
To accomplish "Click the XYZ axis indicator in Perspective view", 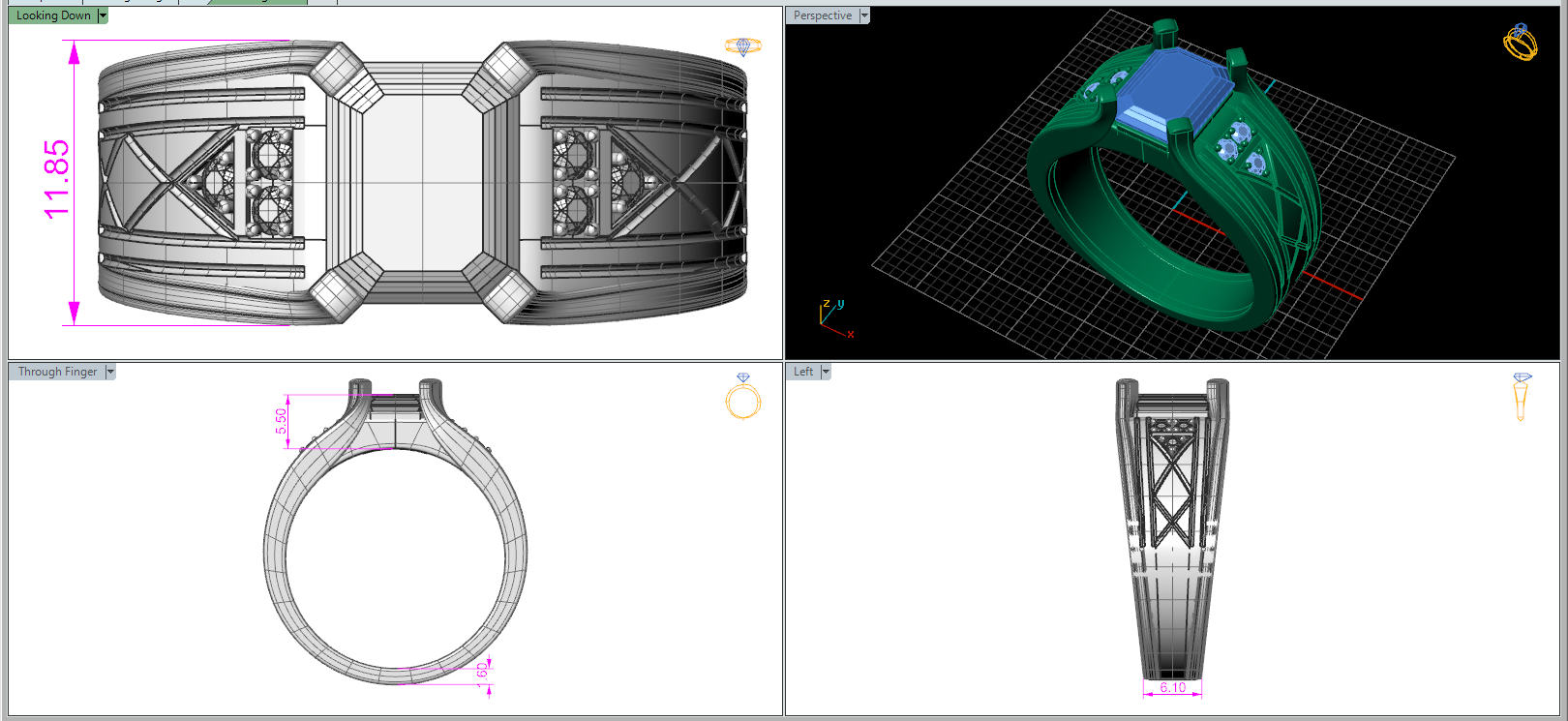I will 836,317.
